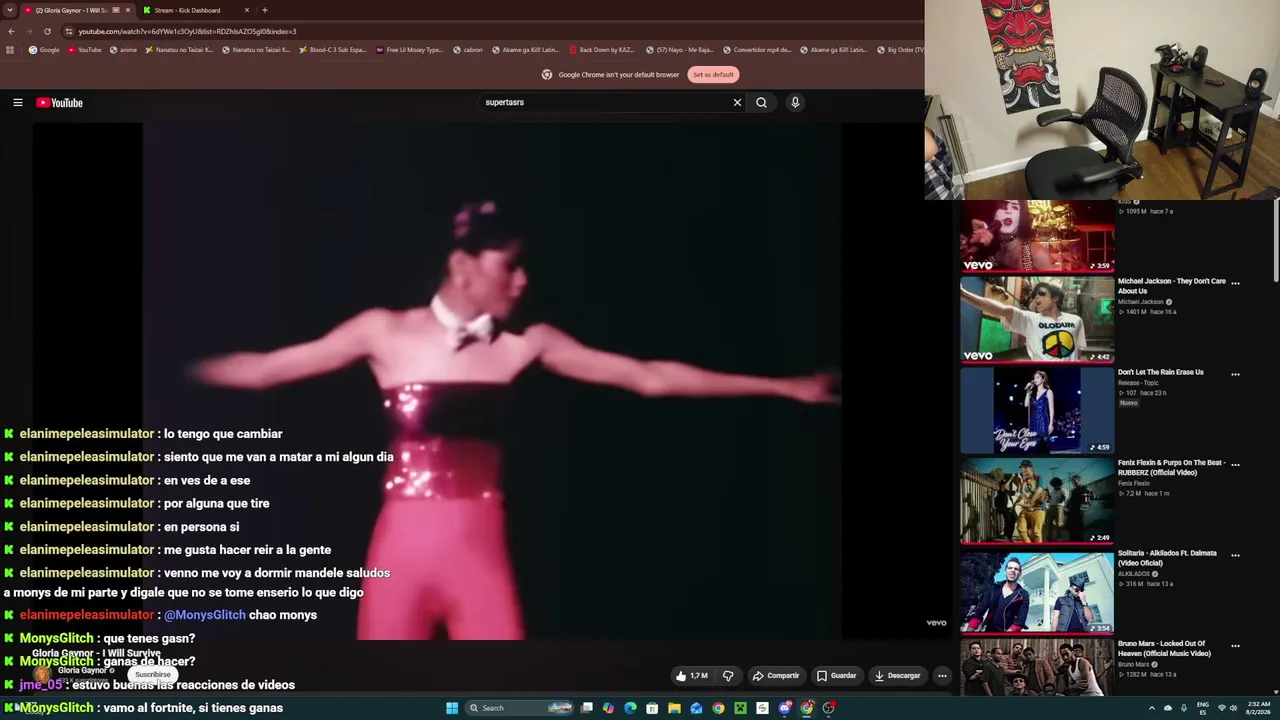Open the title Bruno Mars - Locked Out Of Heaven
The width and height of the screenshot is (1280, 720).
click(x=1164, y=648)
